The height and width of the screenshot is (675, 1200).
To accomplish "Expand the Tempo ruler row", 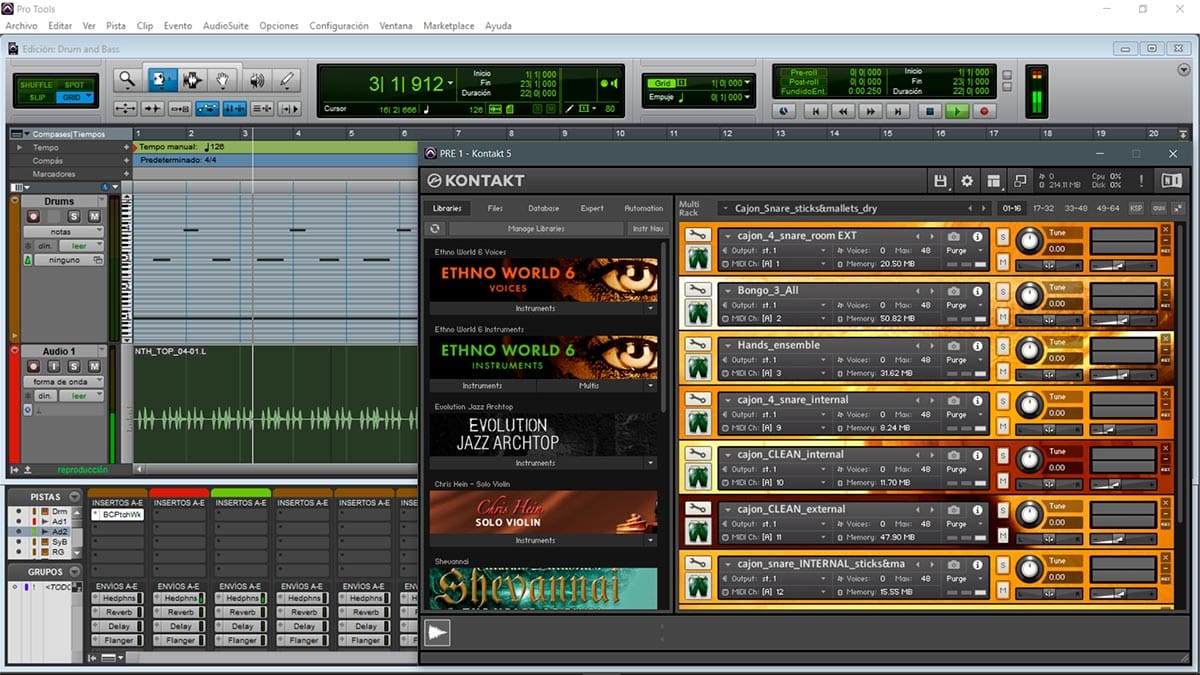I will pyautogui.click(x=21, y=147).
